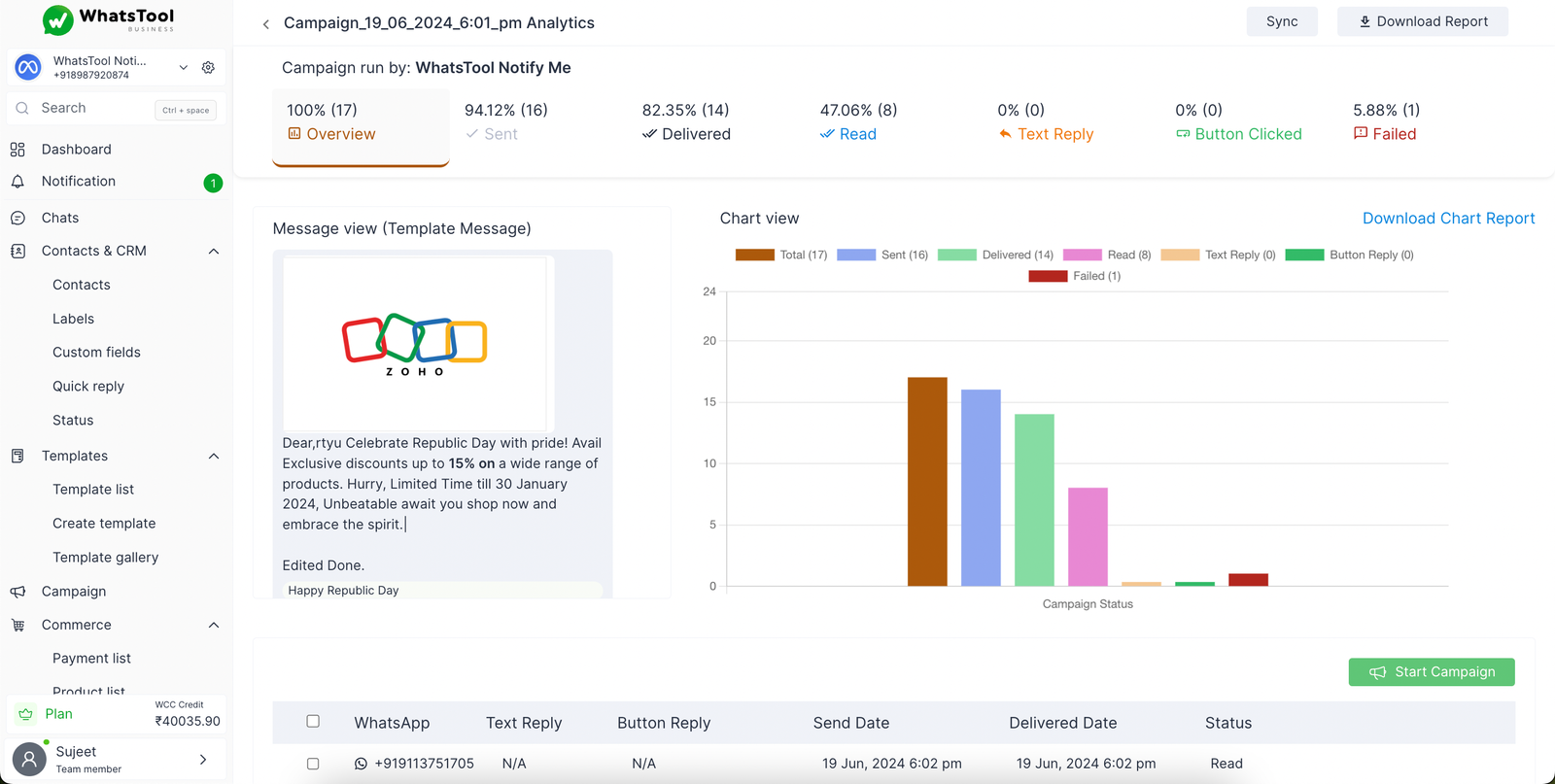
Task: Open settings gear next to account name
Action: click(x=208, y=68)
